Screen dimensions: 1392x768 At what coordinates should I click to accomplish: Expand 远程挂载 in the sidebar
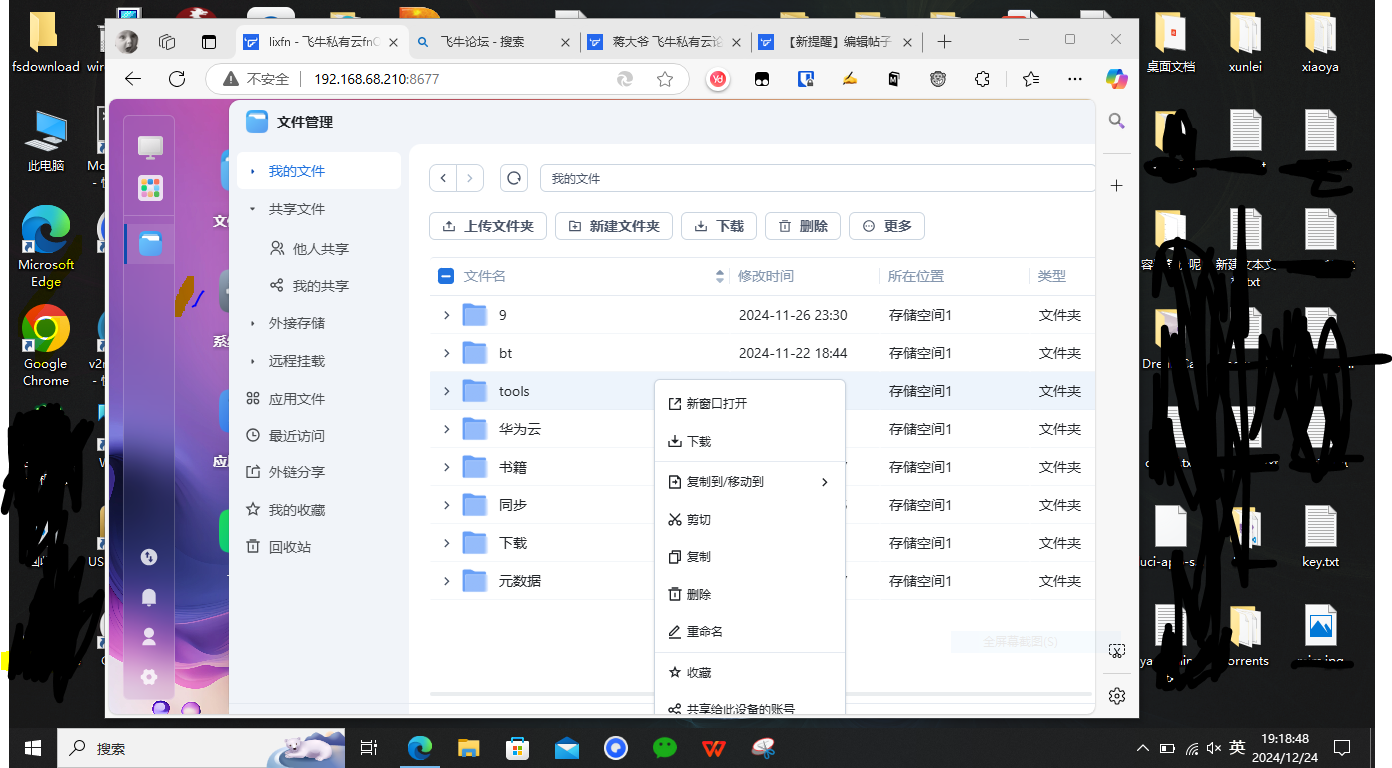tap(253, 361)
